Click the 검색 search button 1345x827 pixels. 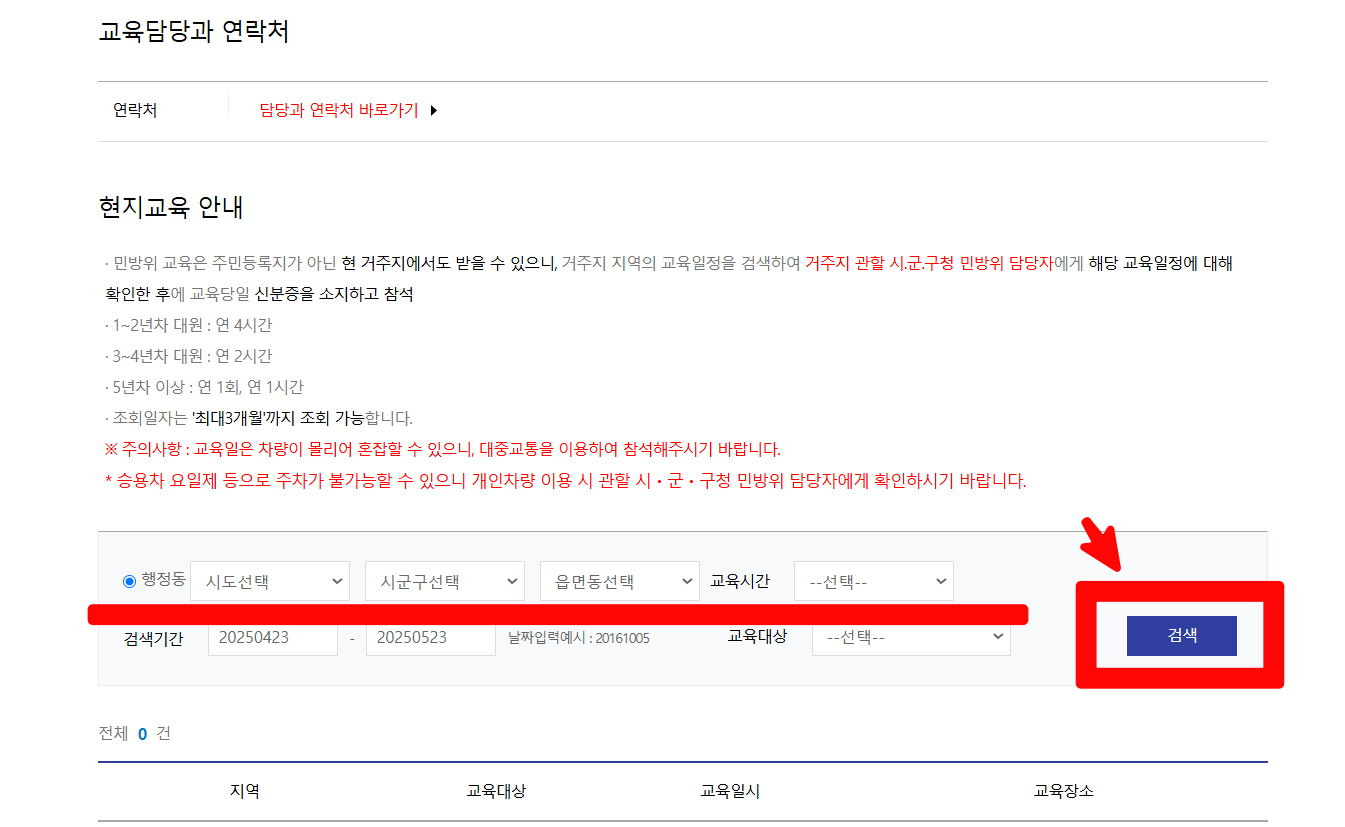coord(1182,635)
